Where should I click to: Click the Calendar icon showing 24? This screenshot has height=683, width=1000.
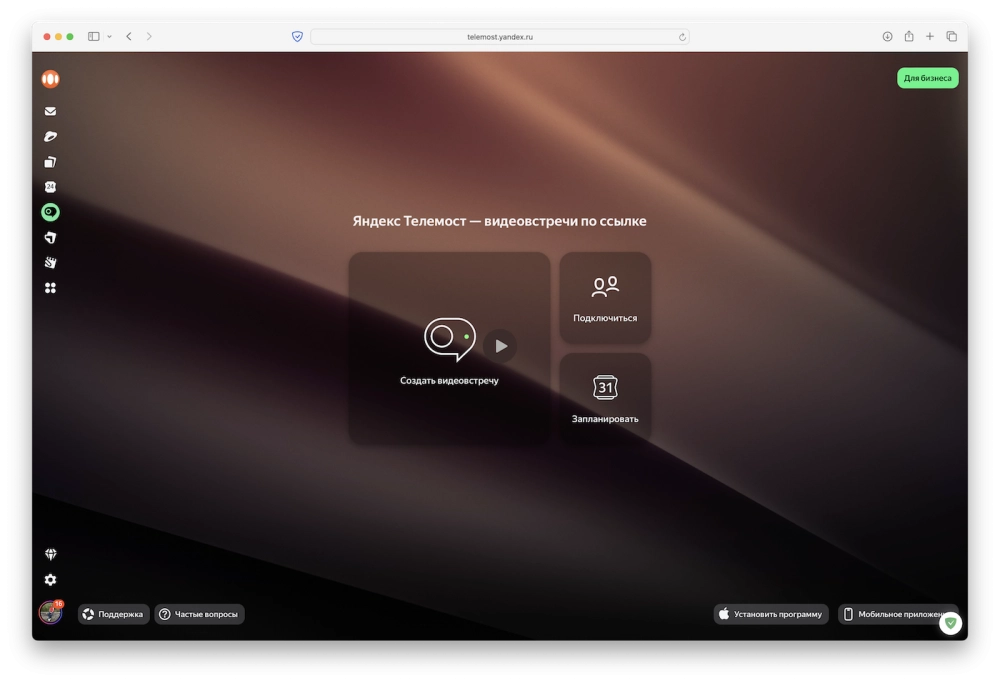pyautogui.click(x=50, y=187)
